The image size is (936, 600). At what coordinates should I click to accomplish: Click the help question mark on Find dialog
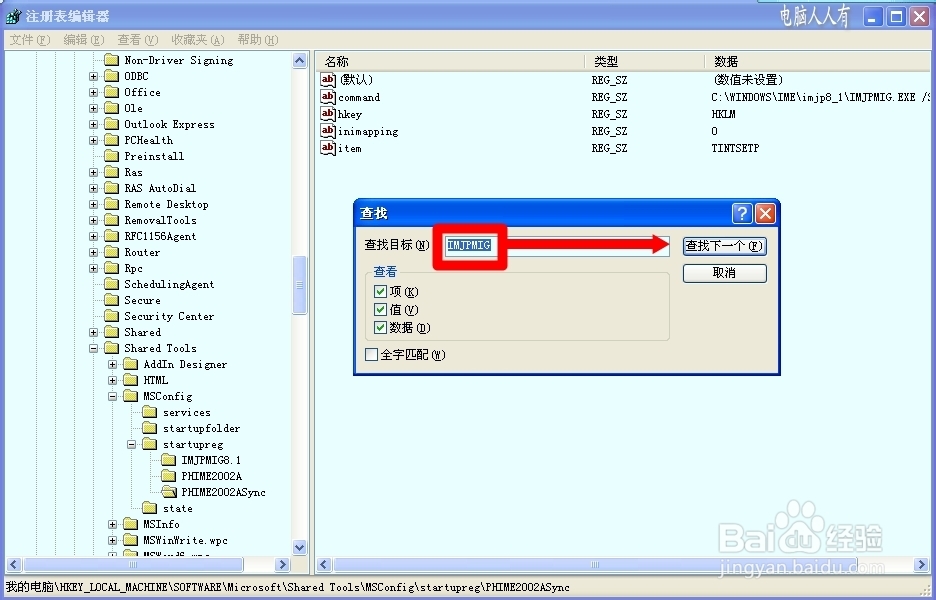(x=742, y=212)
